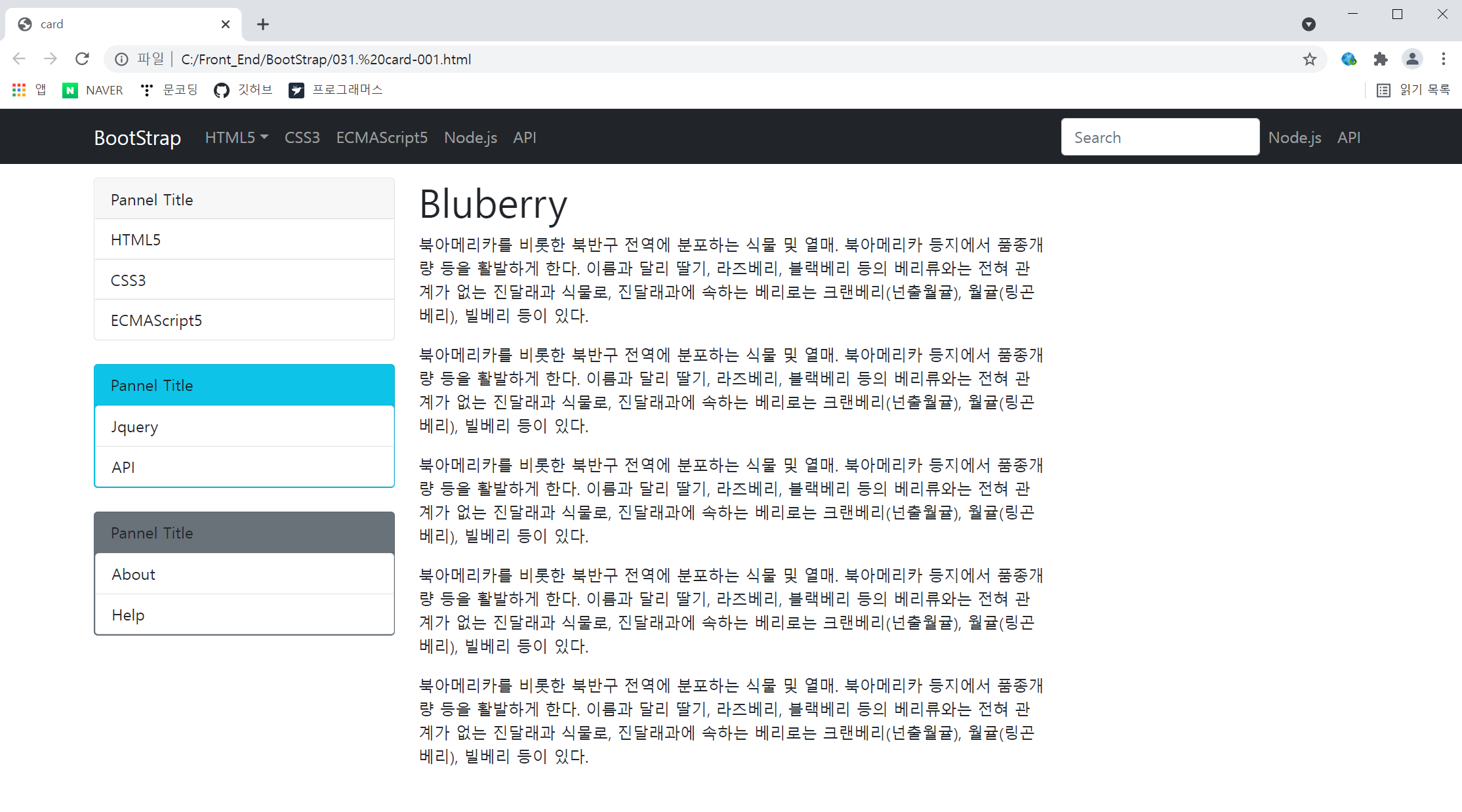Close the card browser tab
The height and width of the screenshot is (812, 1462).
[226, 24]
